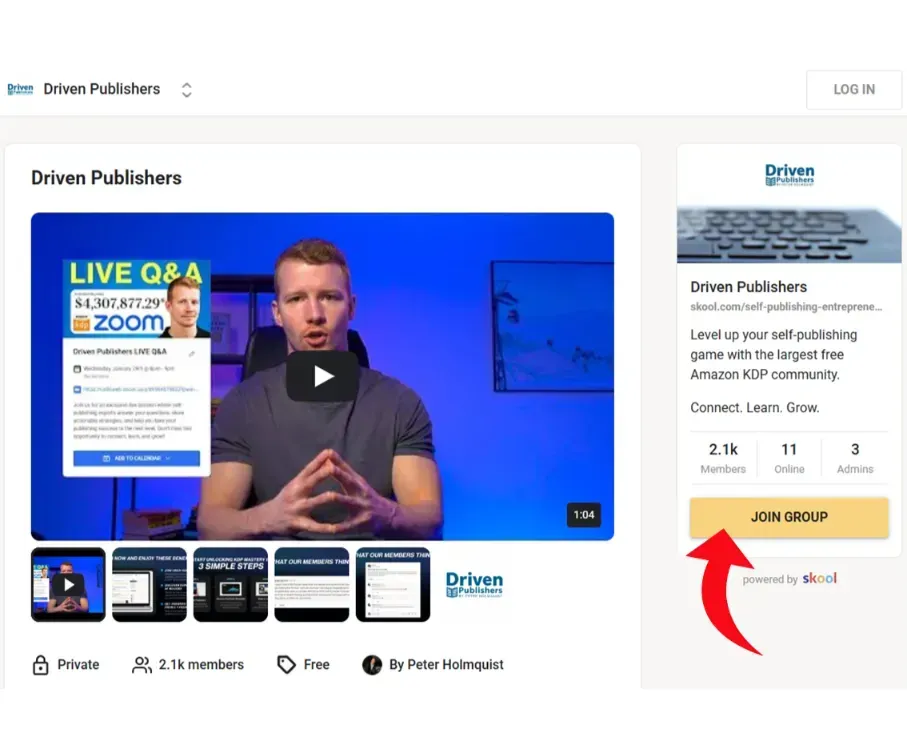
Task: Open the Driven Publishers logo thumbnail in gallery
Action: tap(474, 585)
